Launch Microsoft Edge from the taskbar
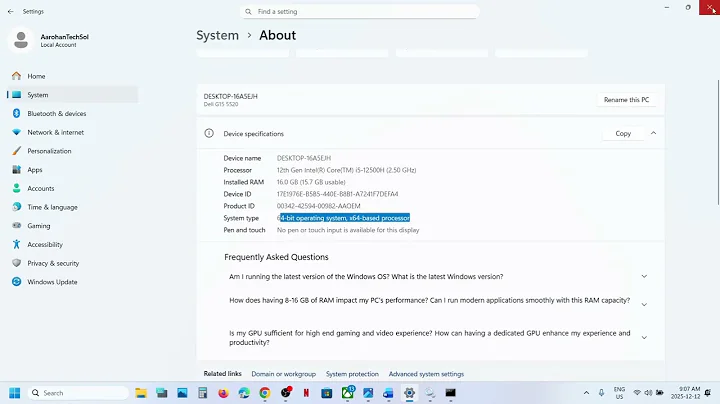 (244, 393)
